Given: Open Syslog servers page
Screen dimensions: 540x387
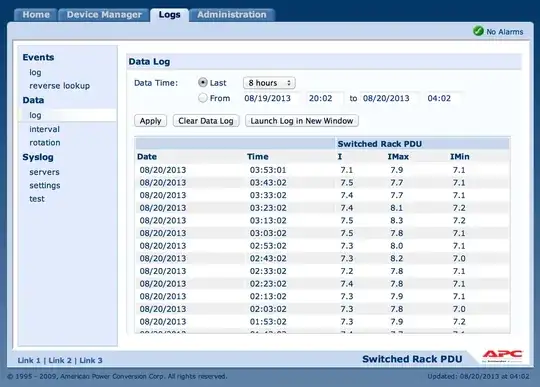Looking at the screenshot, I should pyautogui.click(x=44, y=172).
